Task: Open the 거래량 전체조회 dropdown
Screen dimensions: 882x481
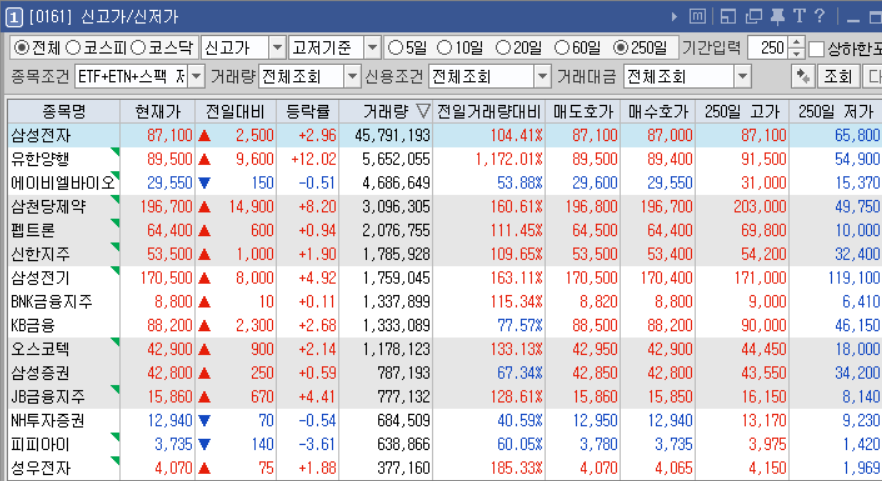Action: (x=352, y=77)
